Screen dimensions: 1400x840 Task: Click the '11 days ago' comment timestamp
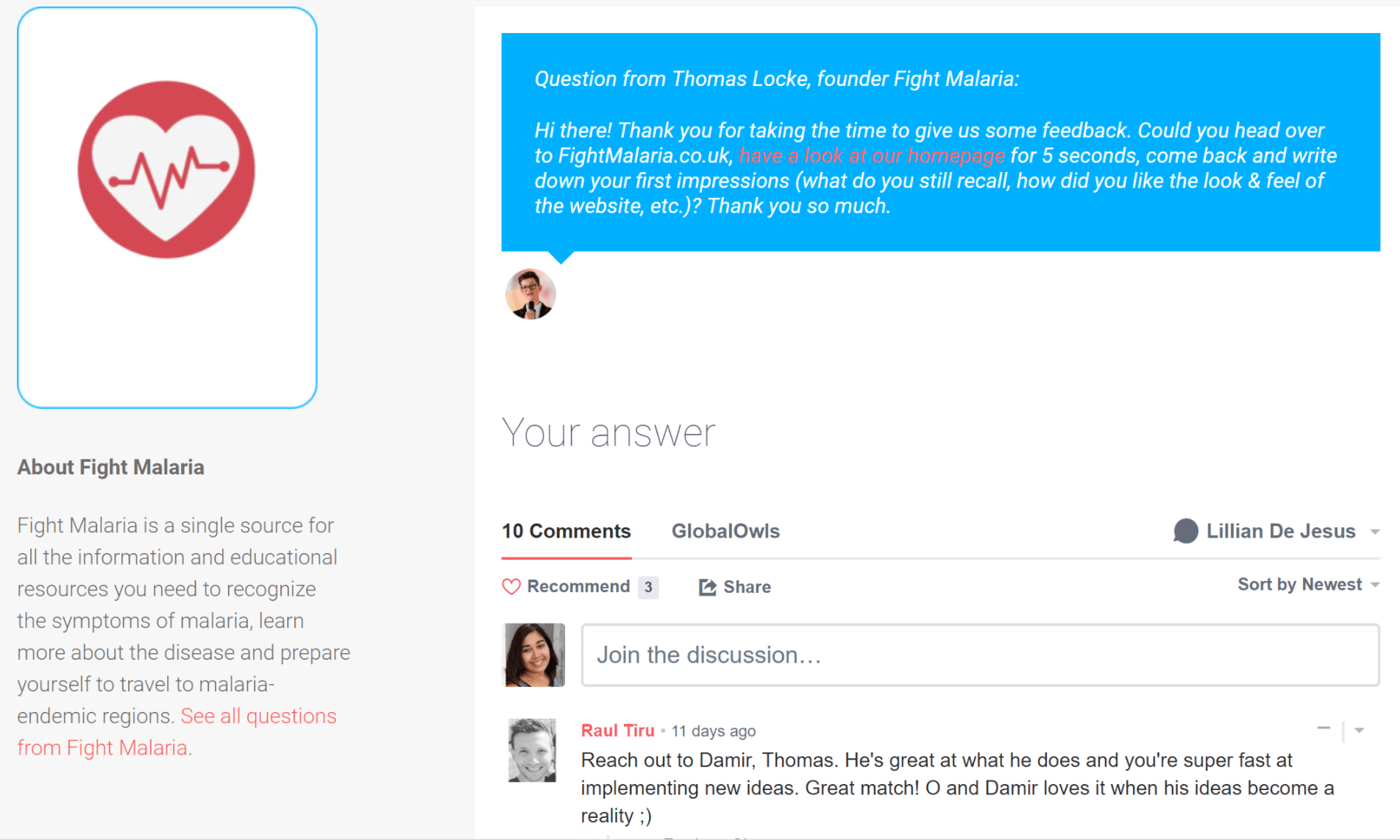[x=713, y=731]
